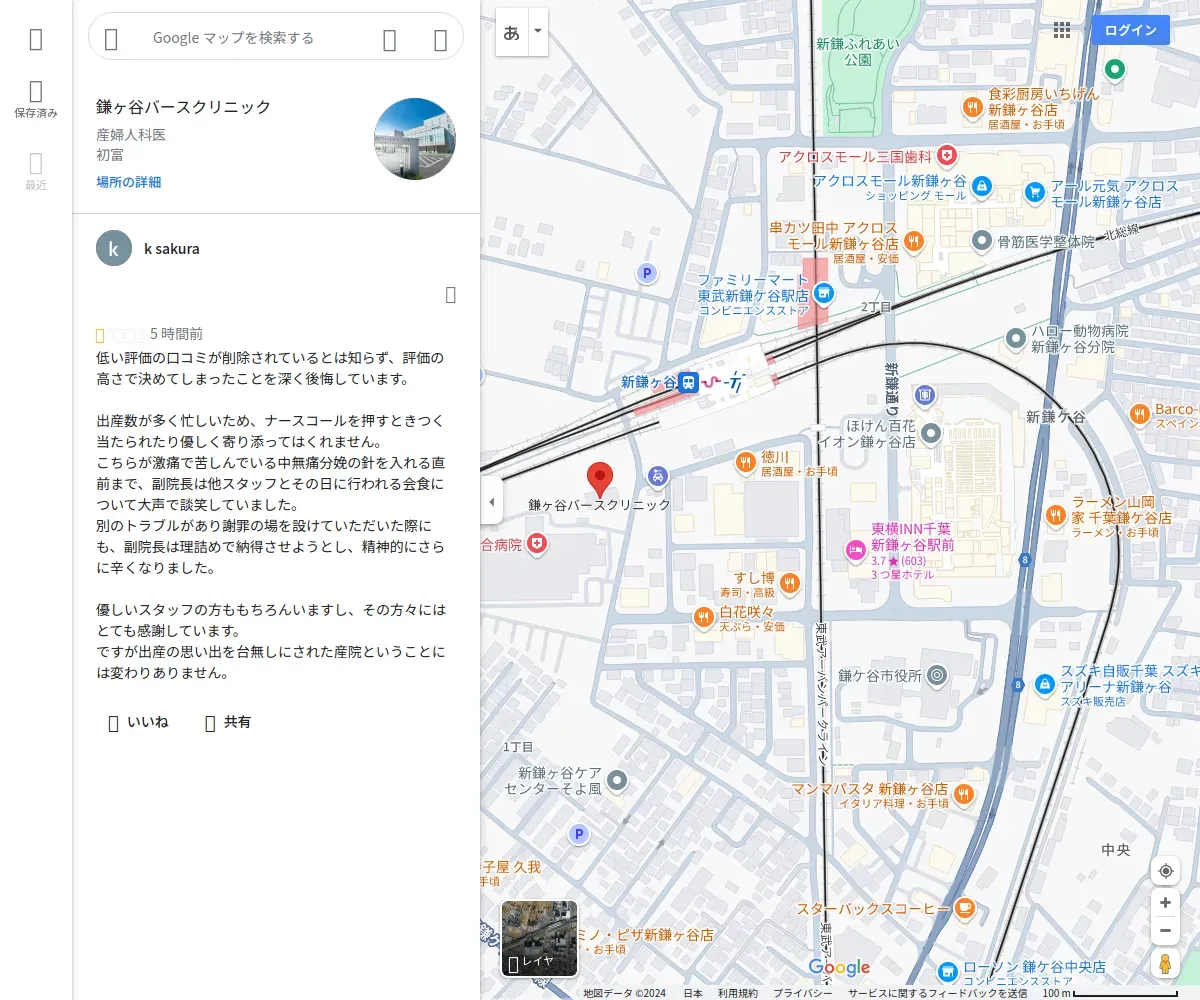Click the いいね like button

(x=139, y=722)
